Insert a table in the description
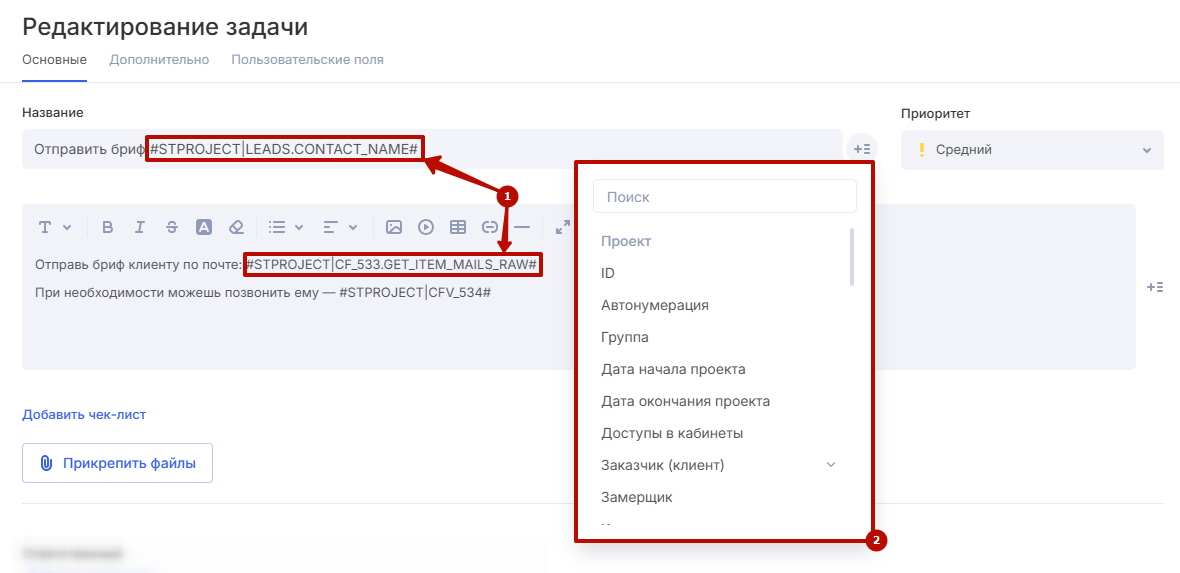This screenshot has width=1180, height=573. pyautogui.click(x=458, y=227)
